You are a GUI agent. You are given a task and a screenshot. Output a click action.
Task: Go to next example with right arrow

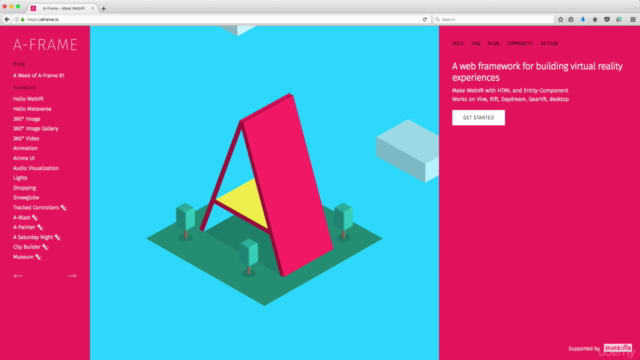tap(72, 276)
